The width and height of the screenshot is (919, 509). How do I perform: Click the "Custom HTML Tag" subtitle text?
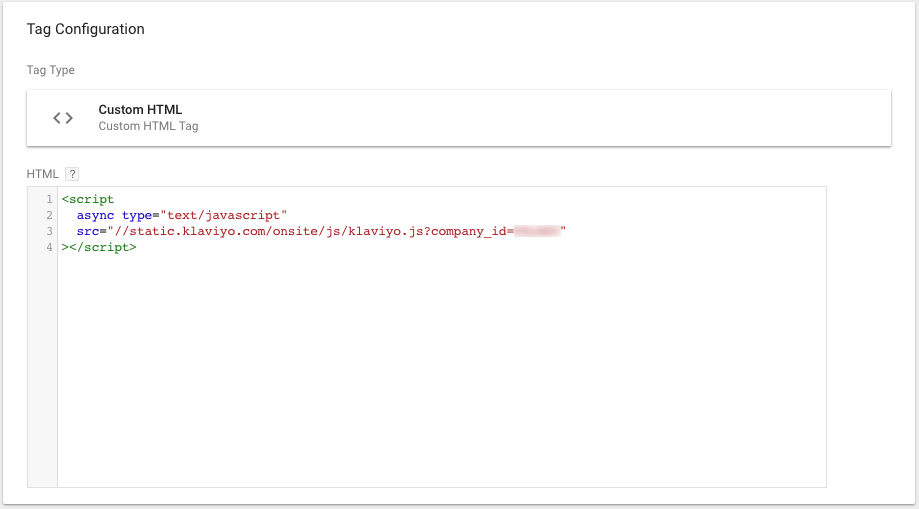148,127
